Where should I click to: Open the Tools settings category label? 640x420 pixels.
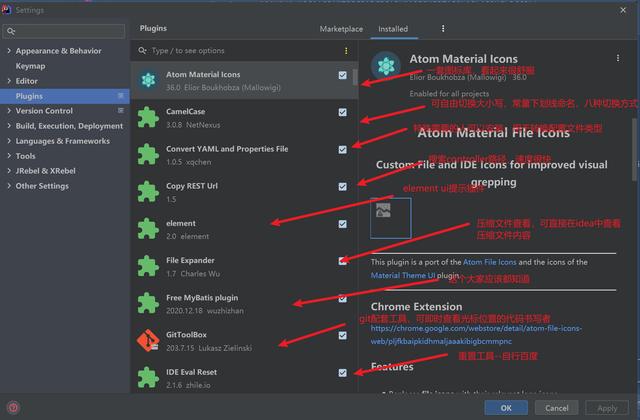click(x=25, y=156)
